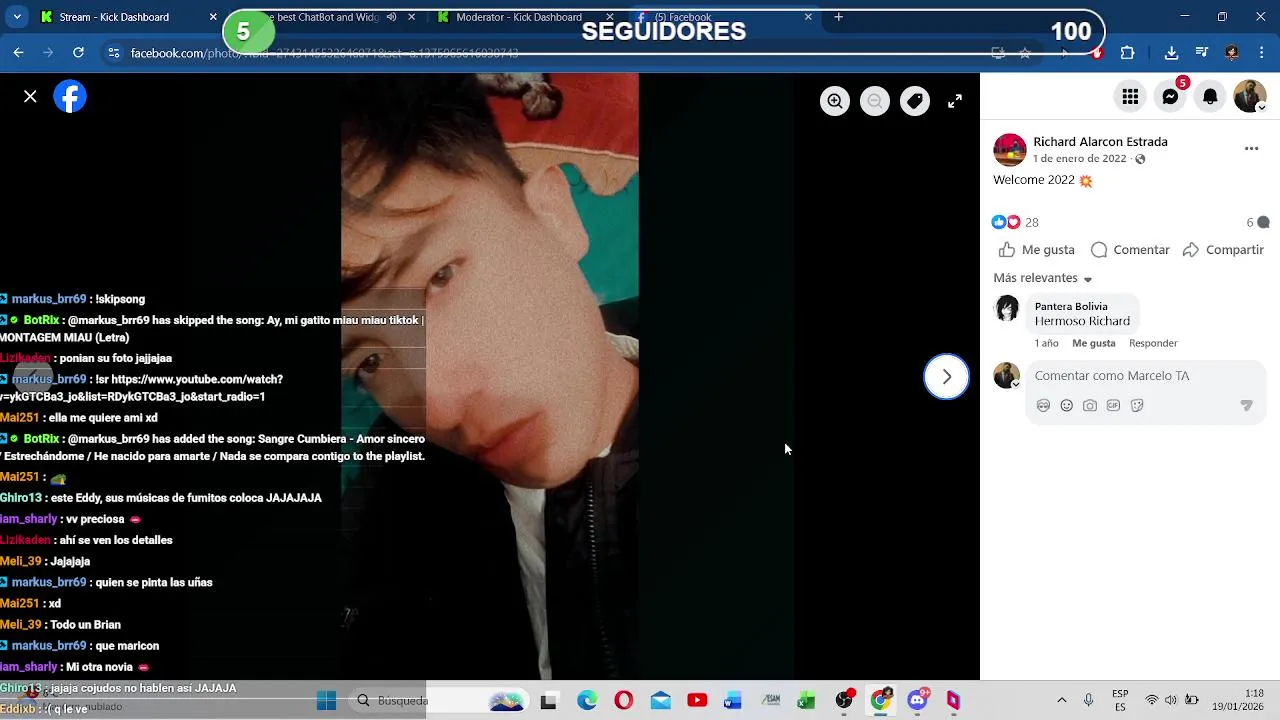Zoom in on the photo
Screen dimensions: 1280x720
coord(835,101)
